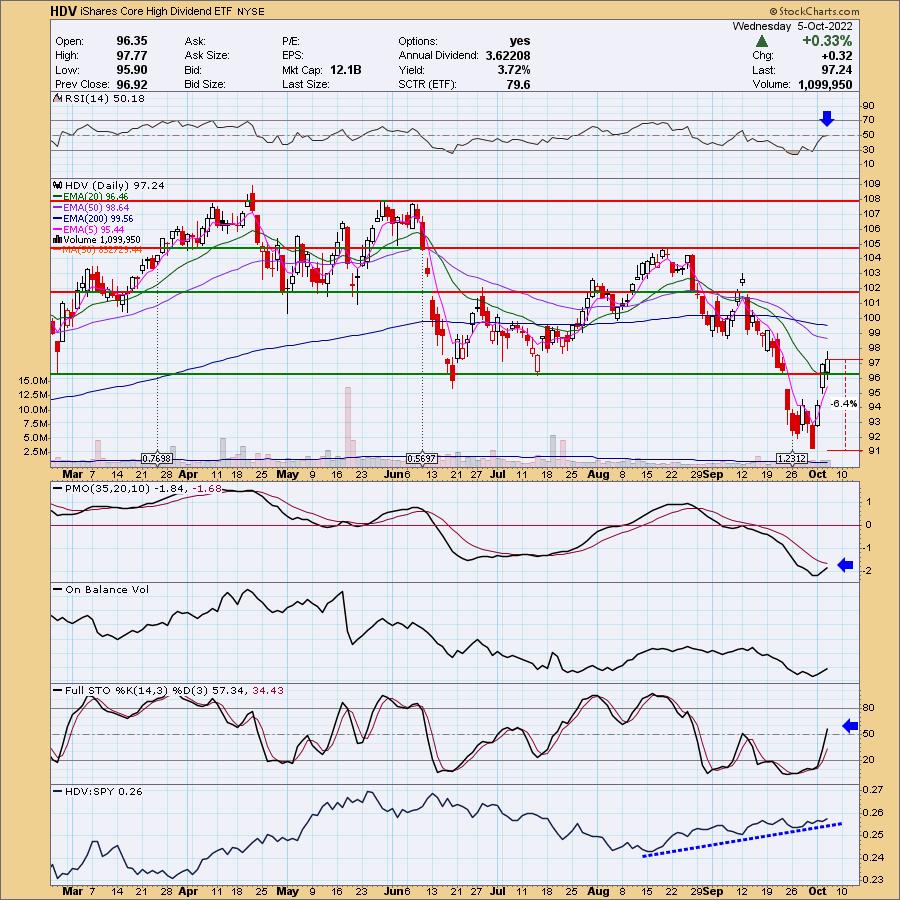Image resolution: width=900 pixels, height=900 pixels.
Task: Click the NYSE exchange label
Action: pos(250,11)
